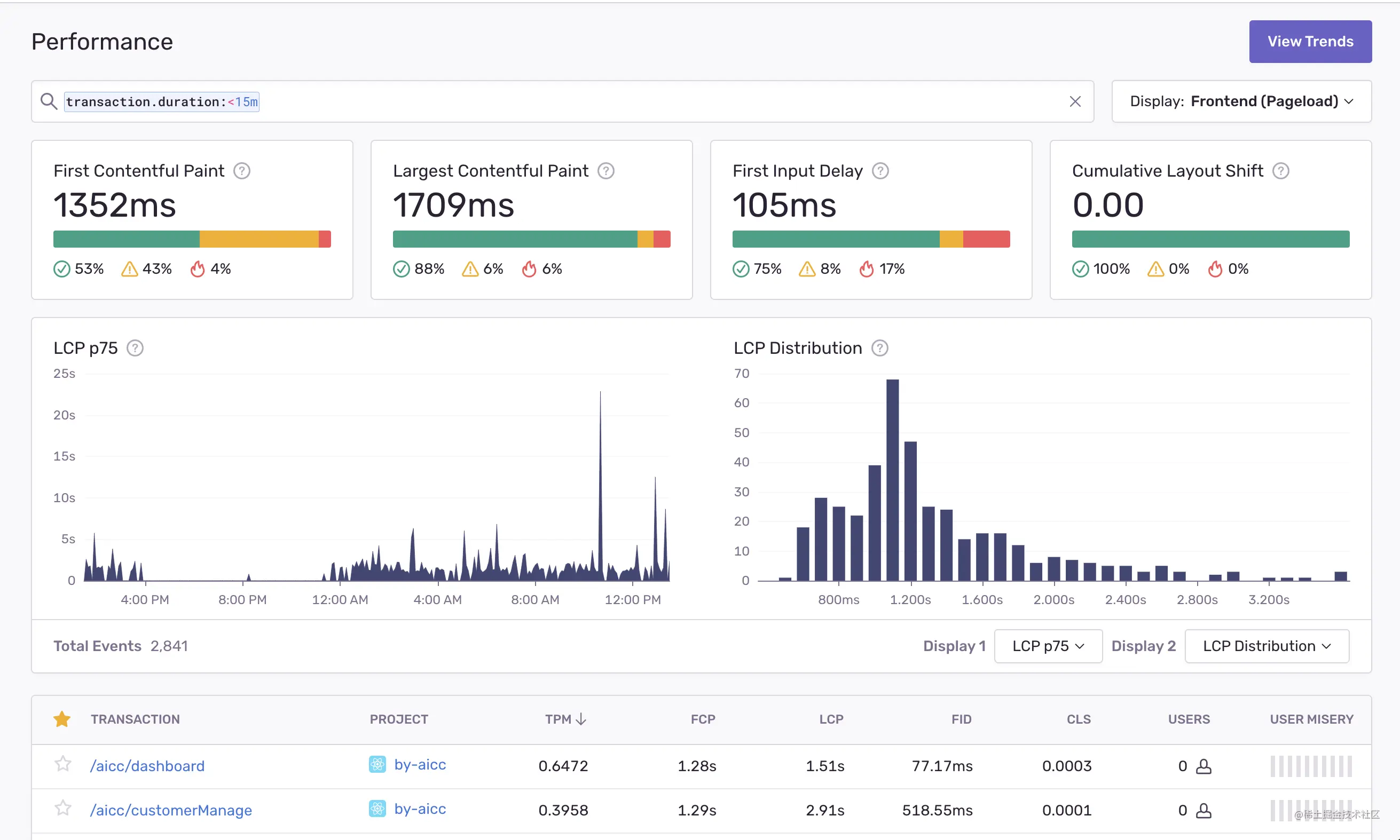This screenshot has width=1400, height=840.
Task: Click the First Input Delay distribution bar
Action: (x=871, y=239)
